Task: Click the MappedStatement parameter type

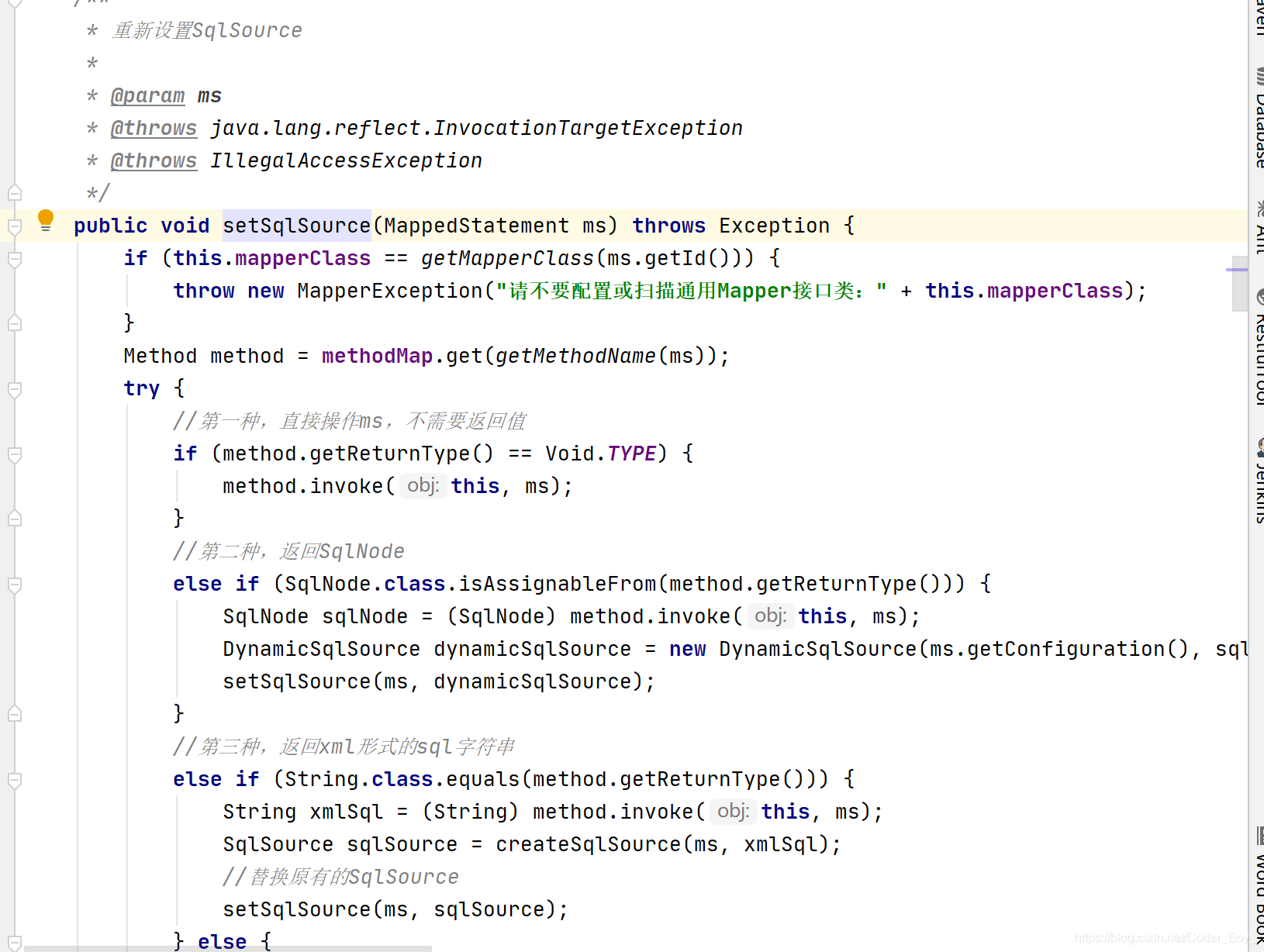Action: [x=476, y=226]
